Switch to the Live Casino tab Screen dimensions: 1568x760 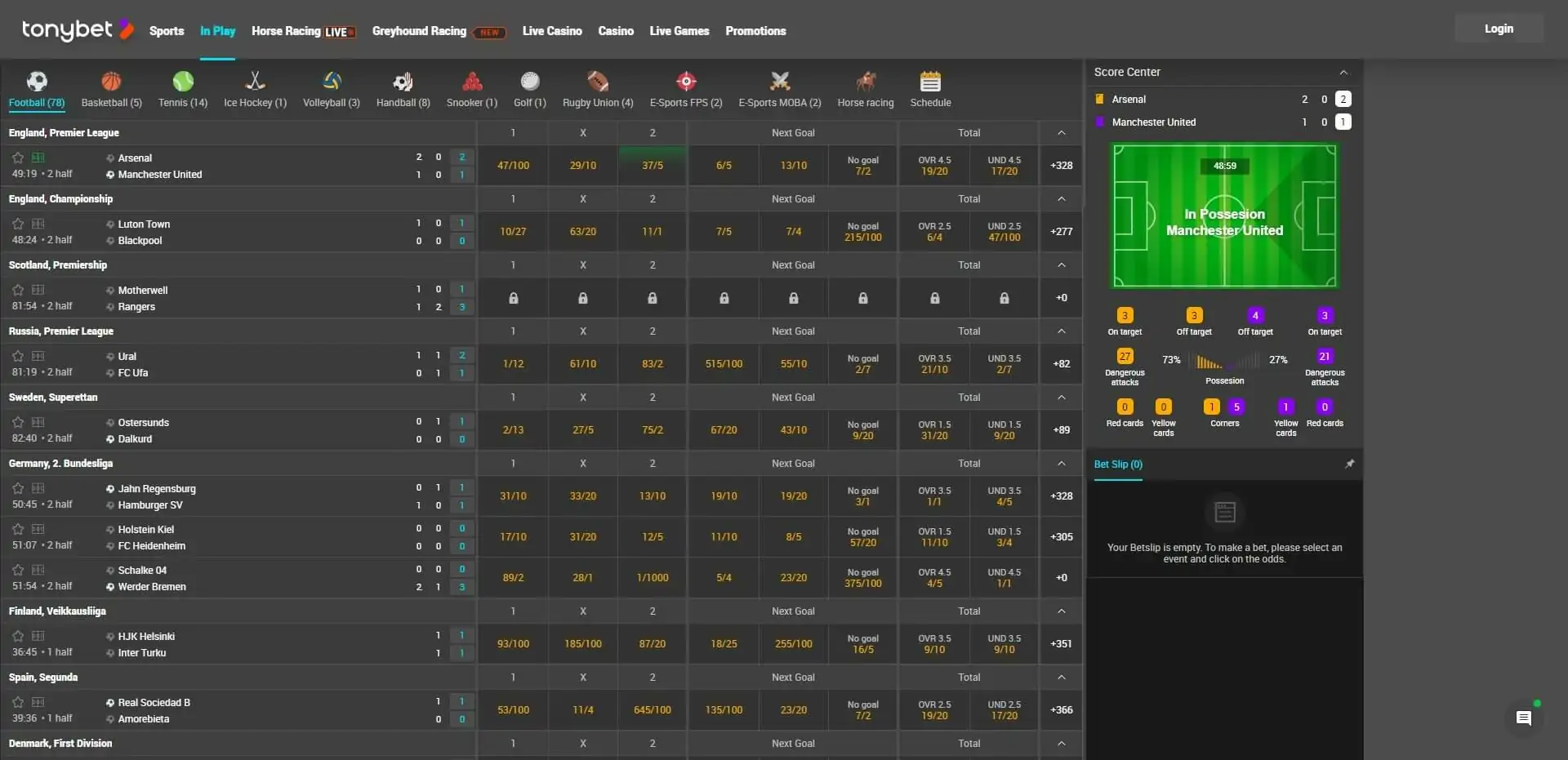(552, 31)
